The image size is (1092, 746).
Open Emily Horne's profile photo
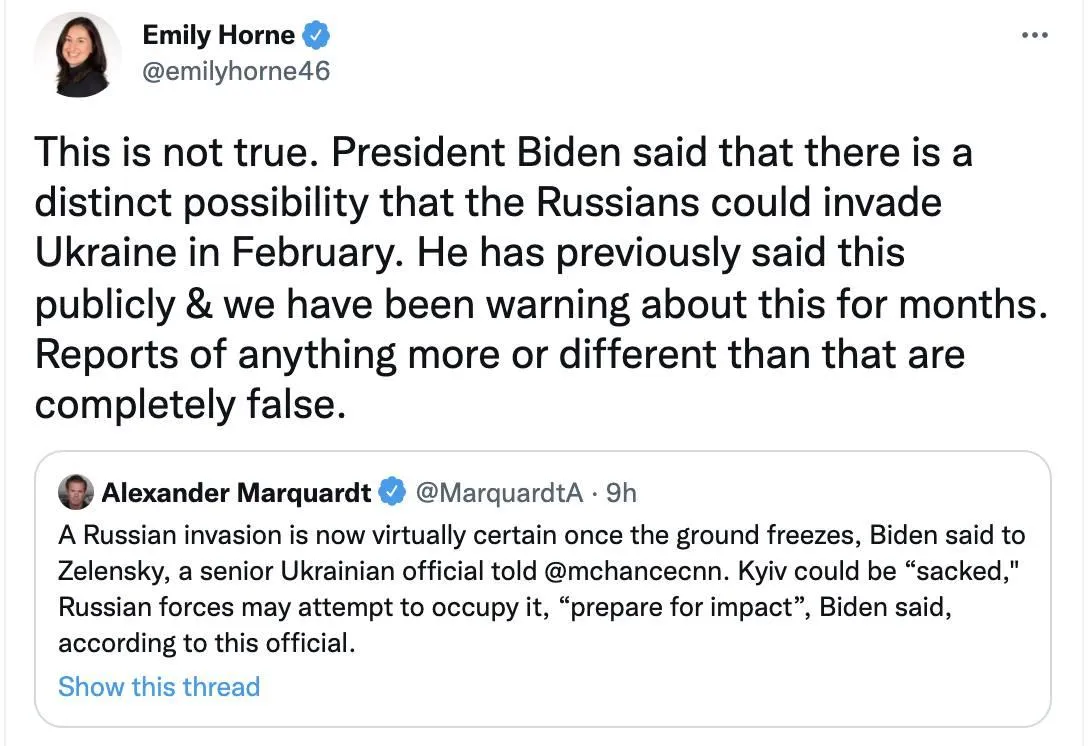point(78,55)
